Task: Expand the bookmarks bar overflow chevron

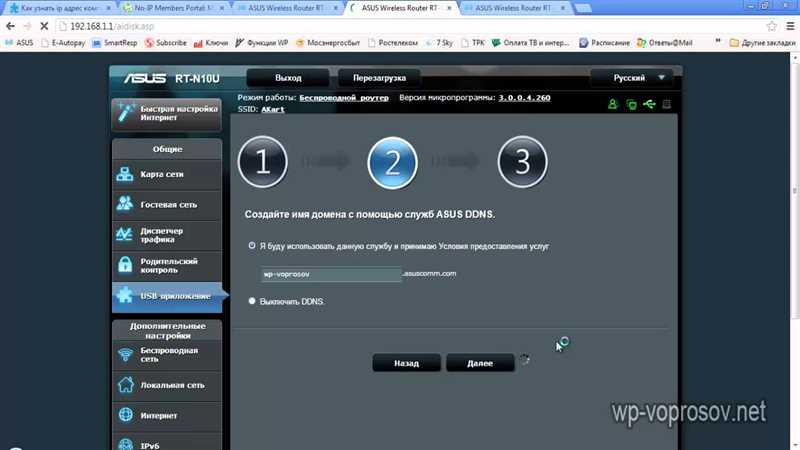Action: tap(718, 42)
